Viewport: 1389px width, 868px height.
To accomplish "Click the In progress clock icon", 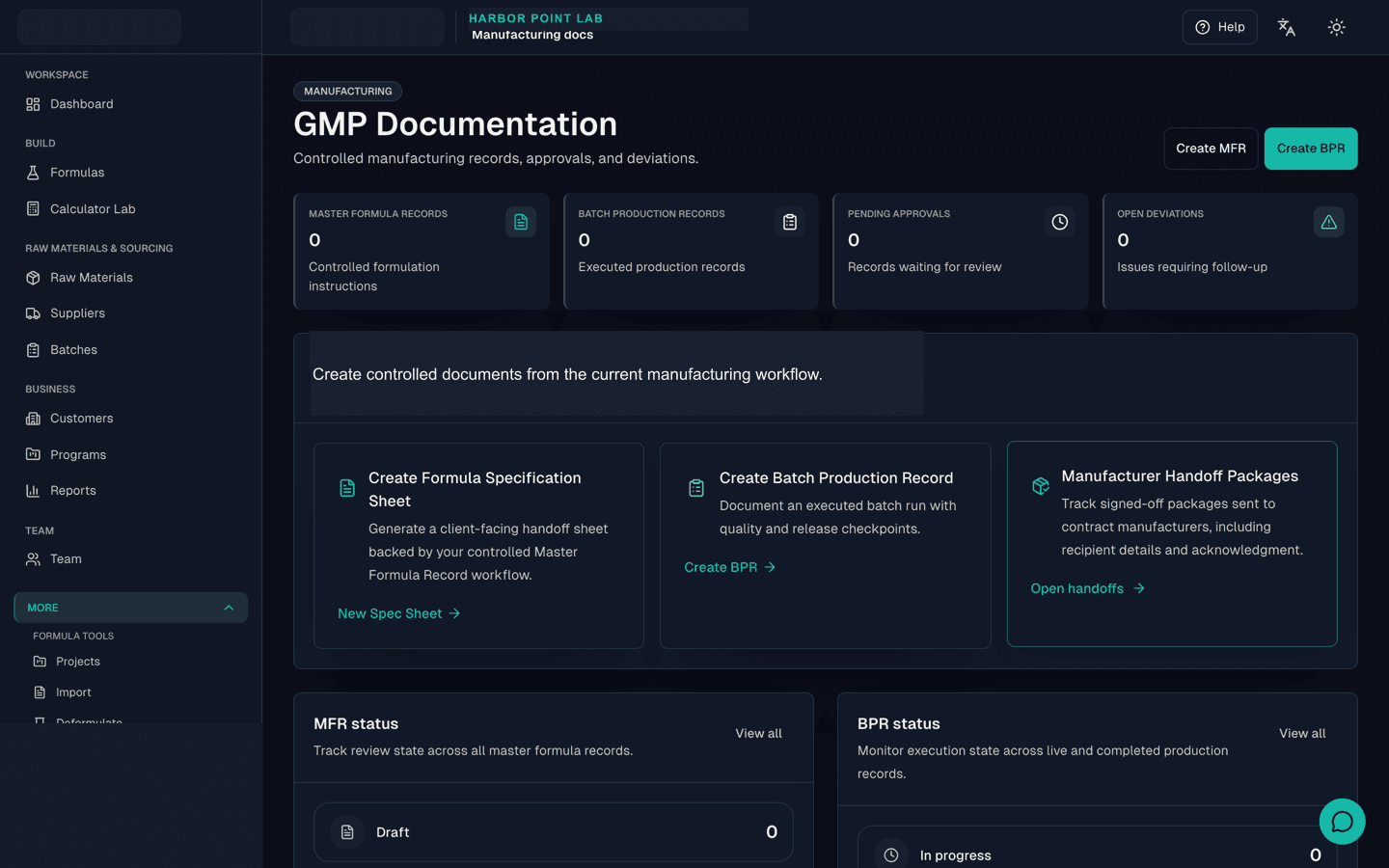I will 891,855.
